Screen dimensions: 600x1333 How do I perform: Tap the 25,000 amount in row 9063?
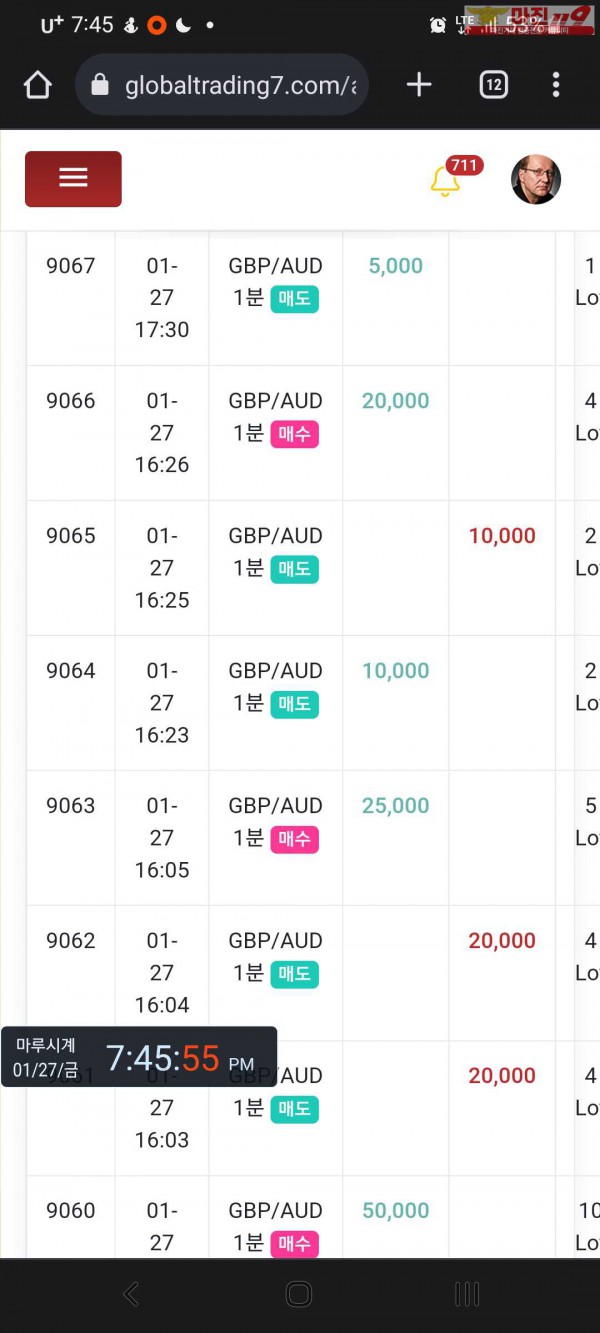pyautogui.click(x=396, y=806)
